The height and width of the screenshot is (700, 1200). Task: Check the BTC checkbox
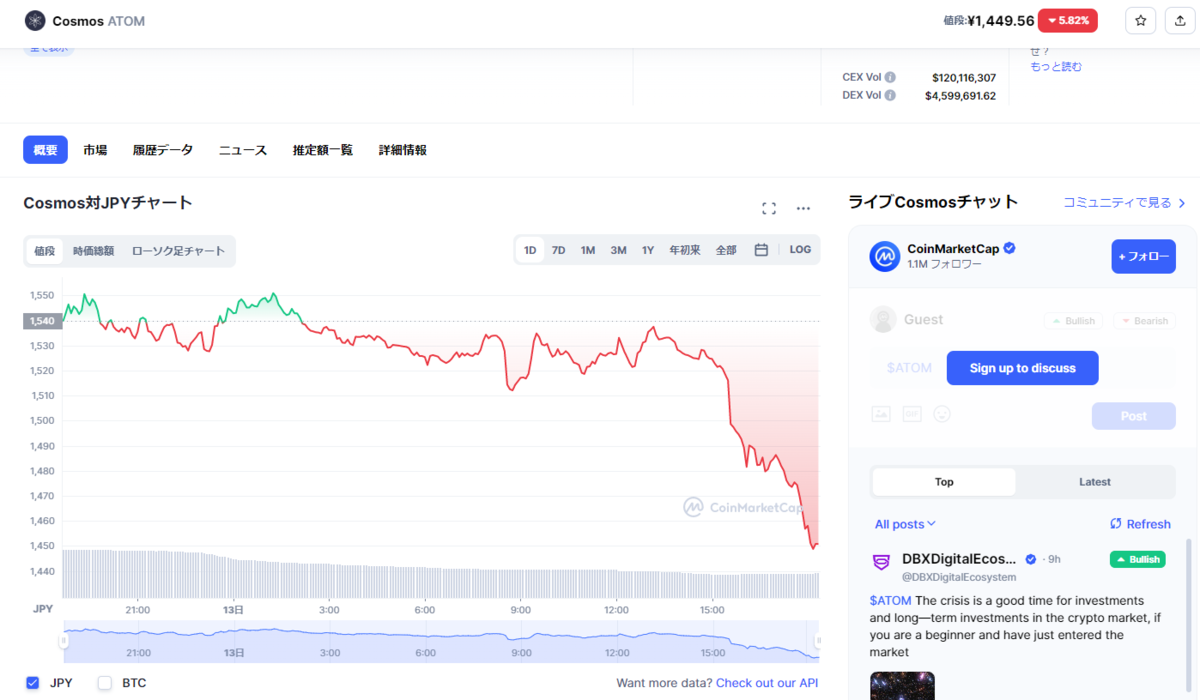[105, 683]
